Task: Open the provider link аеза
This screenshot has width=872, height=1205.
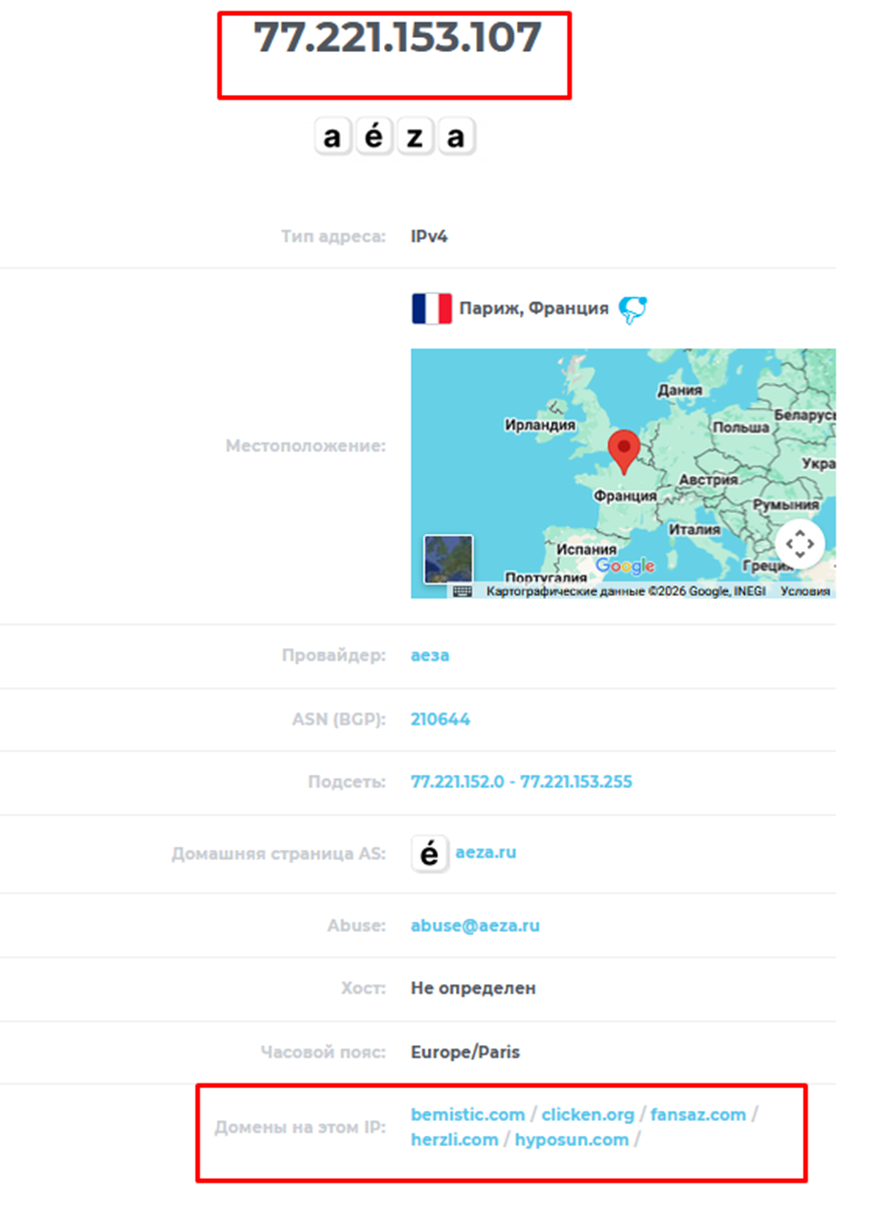Action: 430,656
